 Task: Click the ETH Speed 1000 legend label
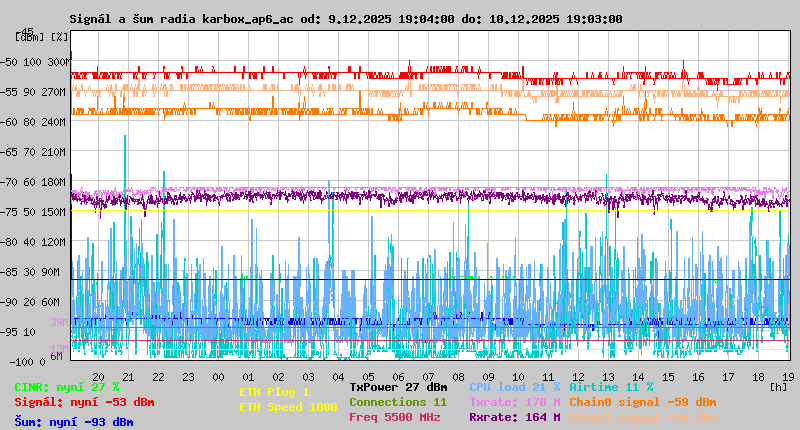[x=288, y=408]
